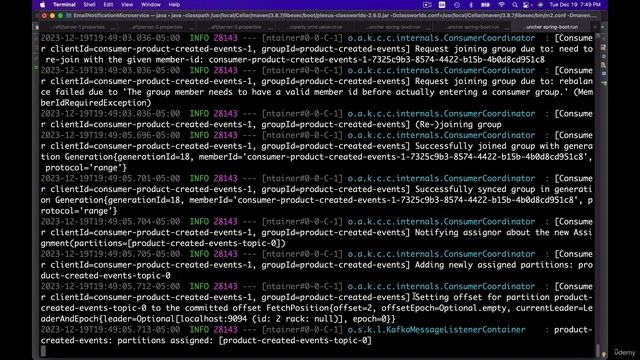
Task: Click the "localhost:9094" leader address
Action: (x=213, y=319)
